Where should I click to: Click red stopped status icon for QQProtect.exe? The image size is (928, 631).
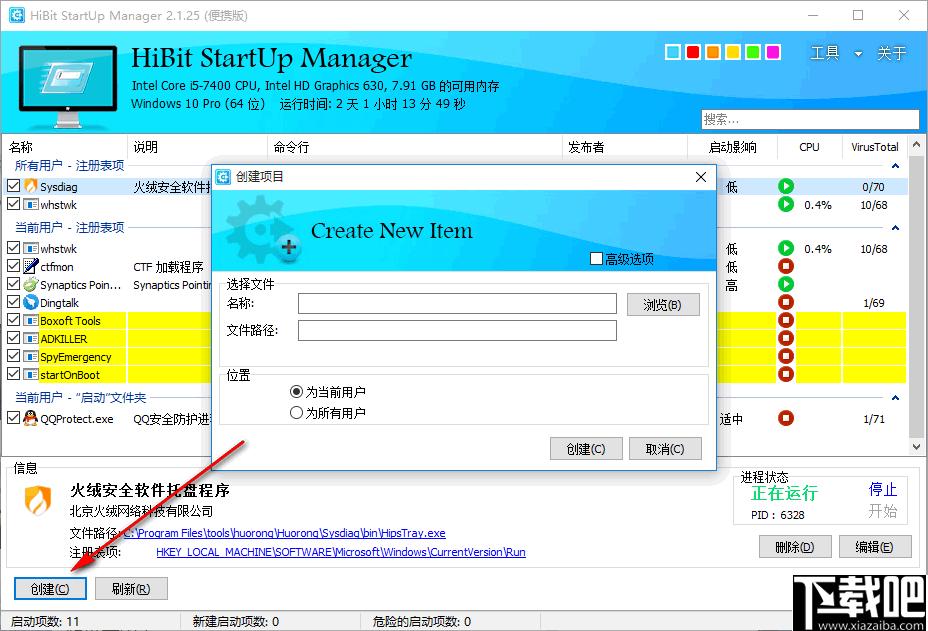click(x=785, y=418)
